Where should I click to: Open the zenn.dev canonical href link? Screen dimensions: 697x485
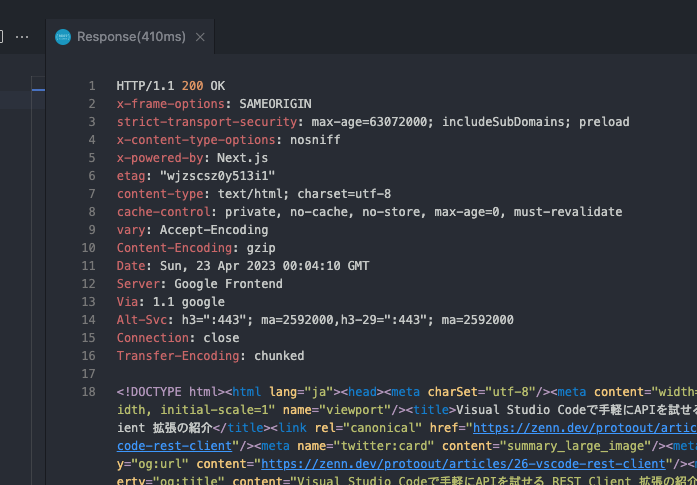(x=585, y=428)
